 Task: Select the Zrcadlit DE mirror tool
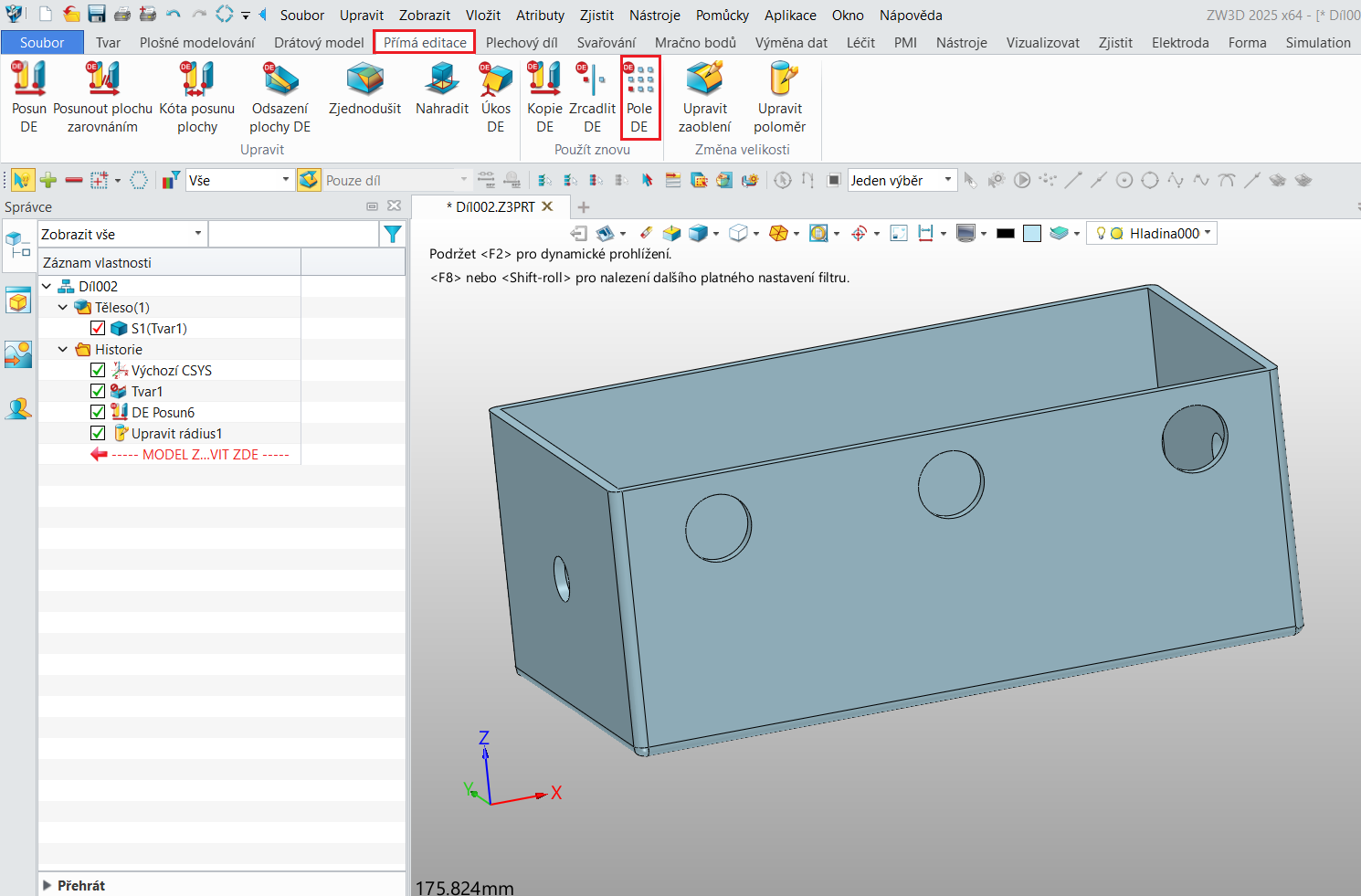click(x=592, y=98)
